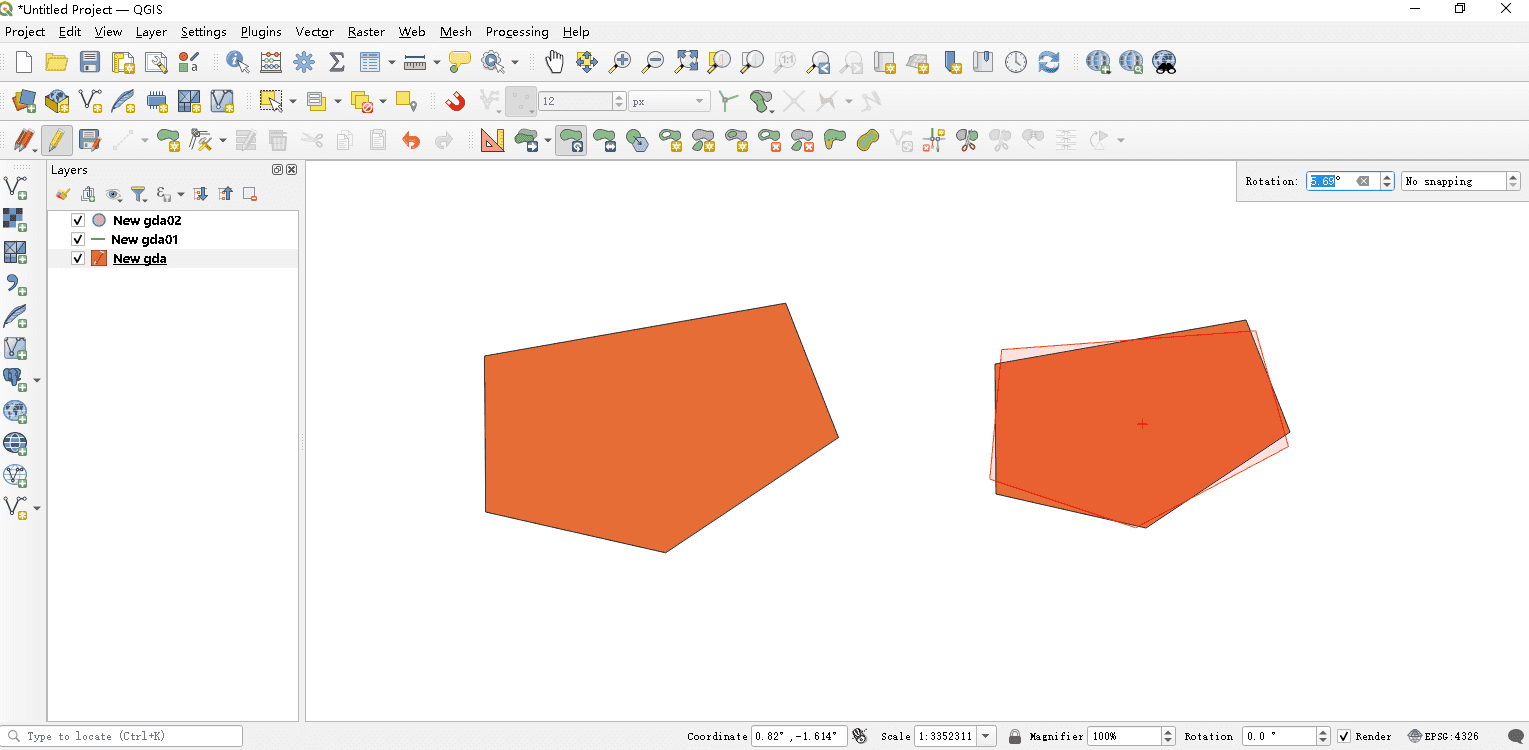Adjust the status bar Rotation spinner
1529x750 pixels.
(x=1325, y=736)
